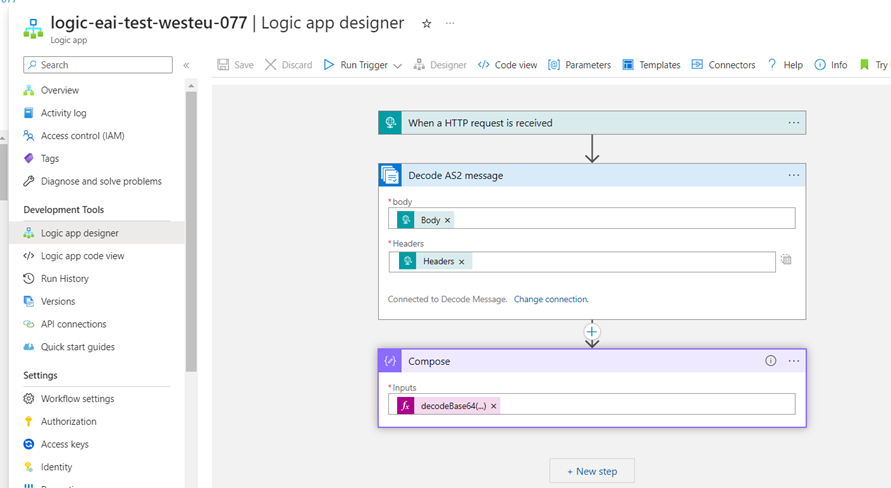Switch to Designer in toolbar

click(x=440, y=65)
